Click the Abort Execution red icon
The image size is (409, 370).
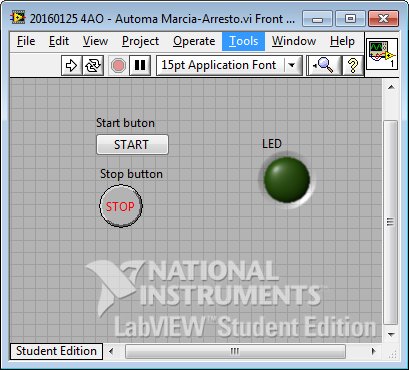[x=118, y=65]
